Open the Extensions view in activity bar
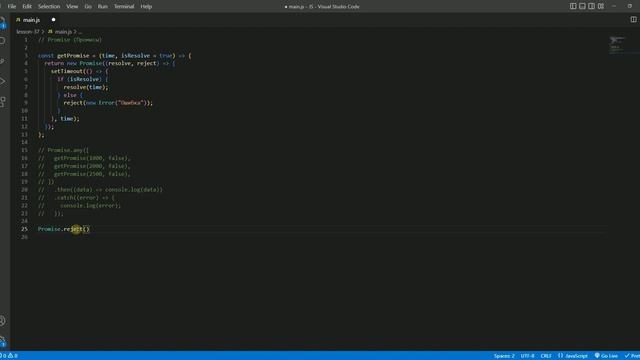This screenshot has height=360, width=640. [2, 102]
